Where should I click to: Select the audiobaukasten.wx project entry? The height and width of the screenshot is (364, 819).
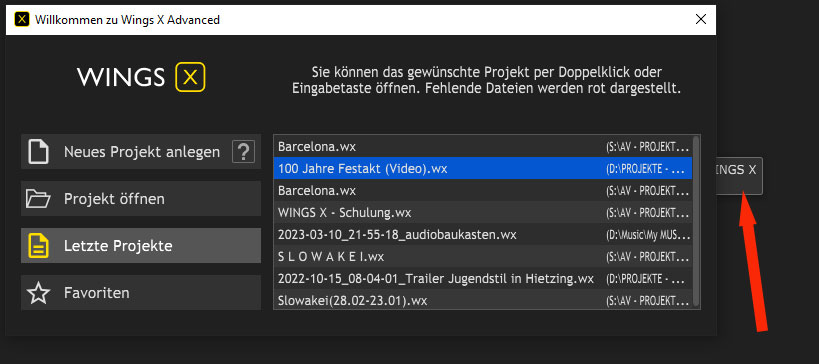(x=483, y=234)
